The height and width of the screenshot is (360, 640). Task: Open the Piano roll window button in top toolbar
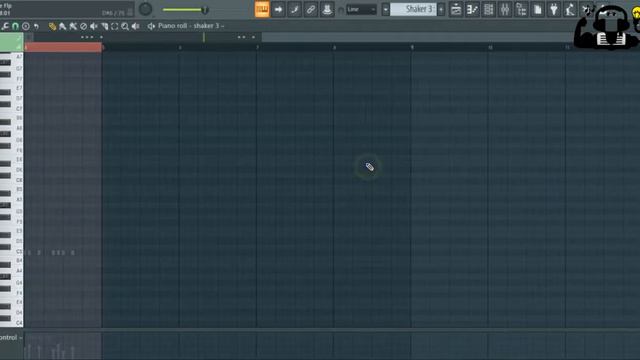click(x=472, y=9)
